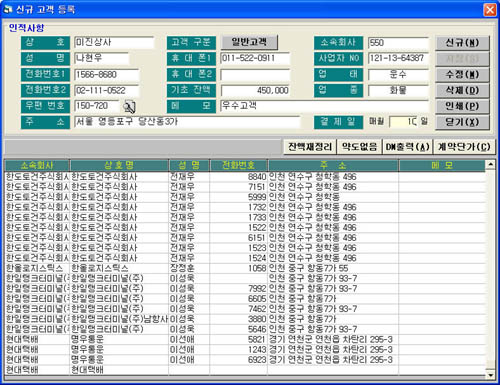Click the table scrollbar up arrow

[490, 164]
